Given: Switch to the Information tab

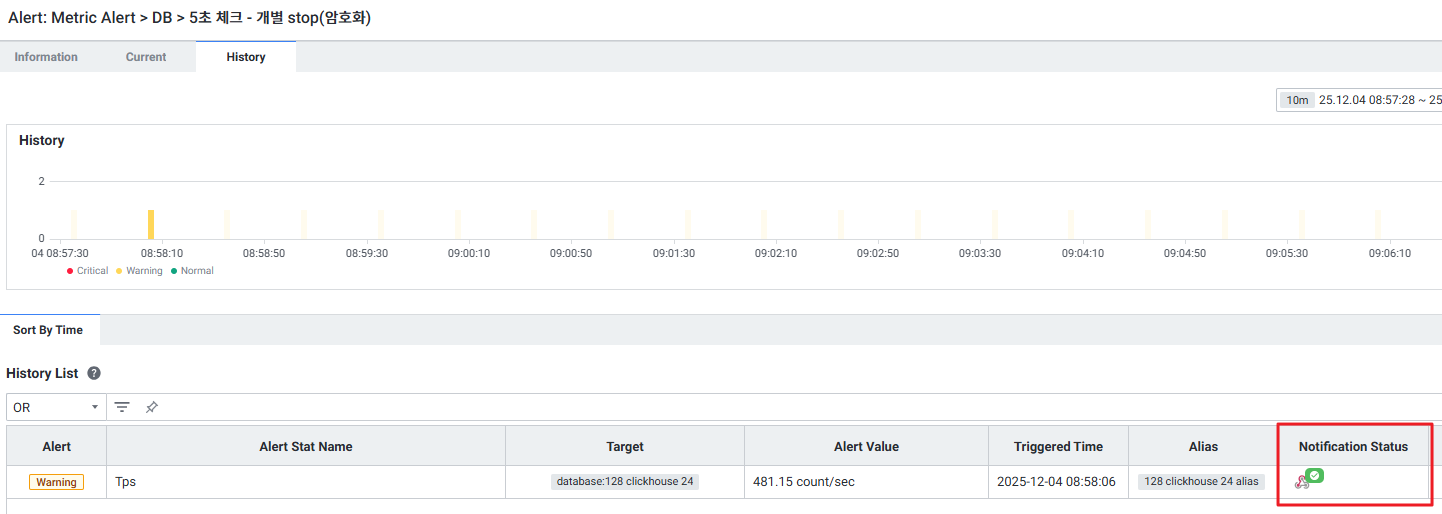Looking at the screenshot, I should [x=46, y=57].
